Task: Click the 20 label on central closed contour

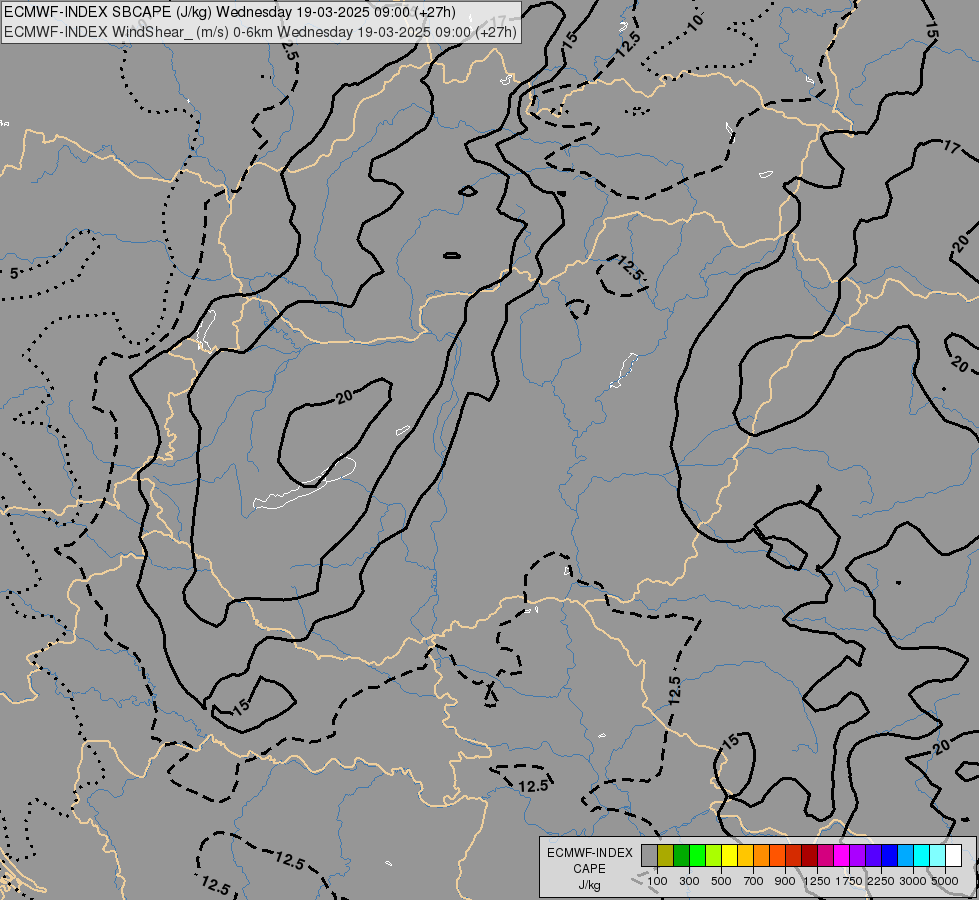Action: click(x=344, y=396)
